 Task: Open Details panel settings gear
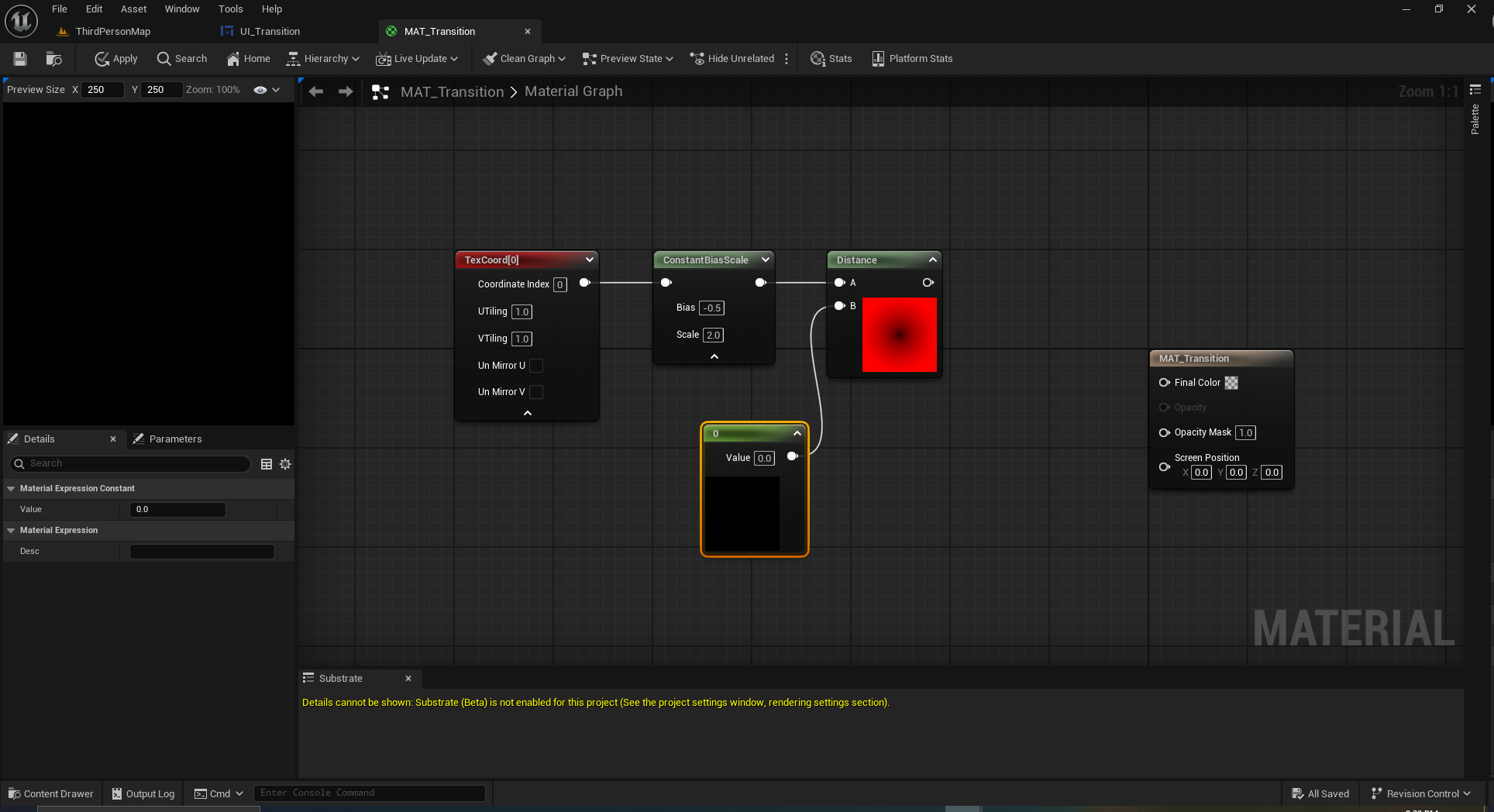tap(285, 464)
